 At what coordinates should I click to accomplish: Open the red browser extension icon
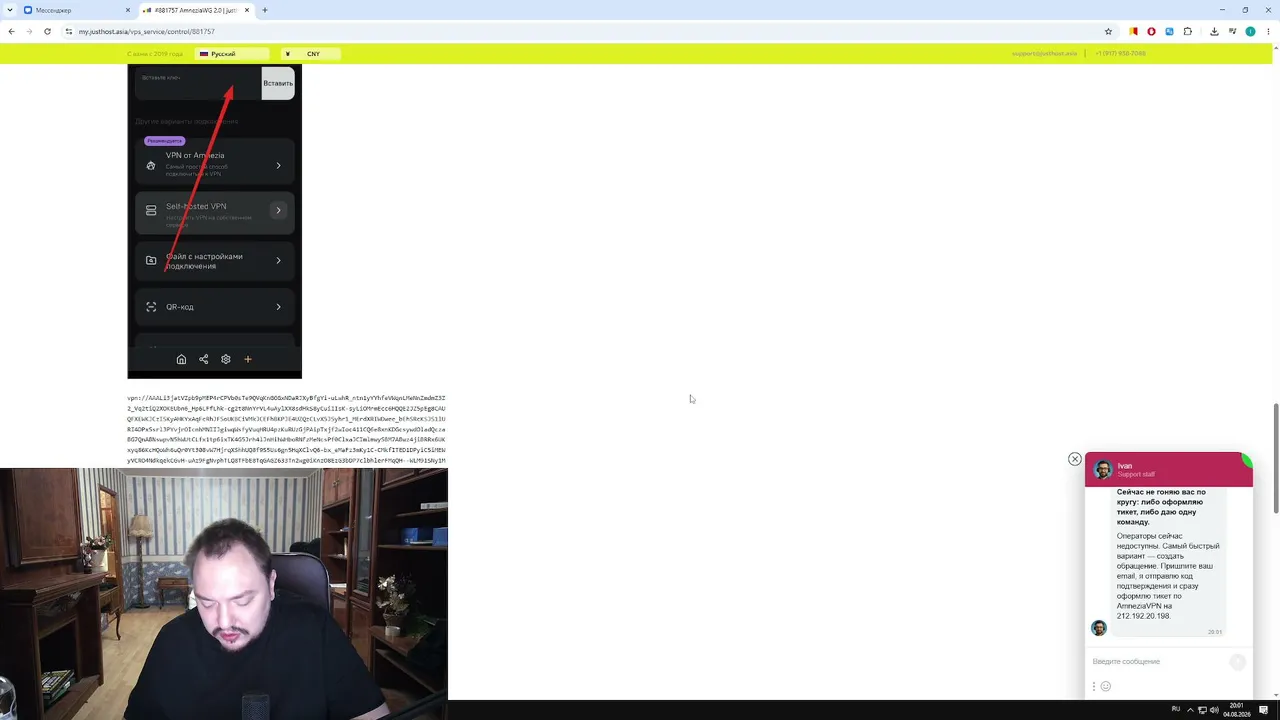(1151, 31)
